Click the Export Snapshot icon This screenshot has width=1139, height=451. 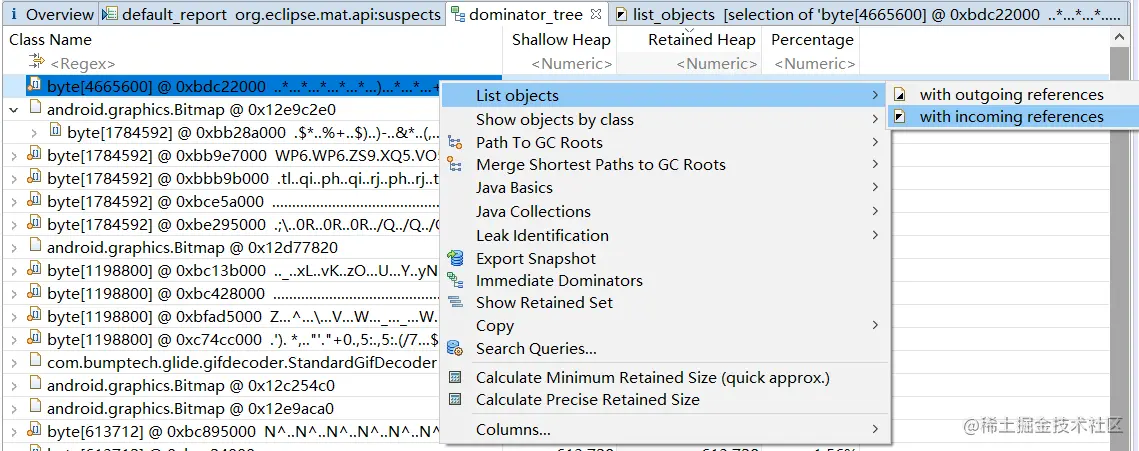[455, 258]
